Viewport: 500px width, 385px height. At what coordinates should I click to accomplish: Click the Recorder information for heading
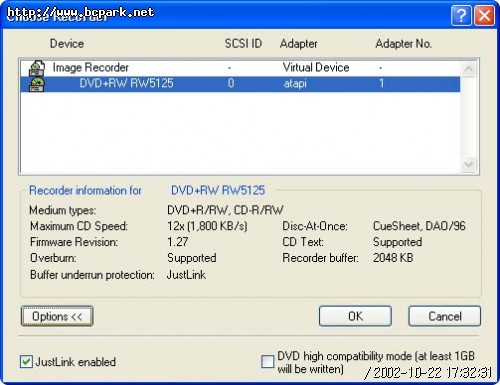tap(85, 191)
